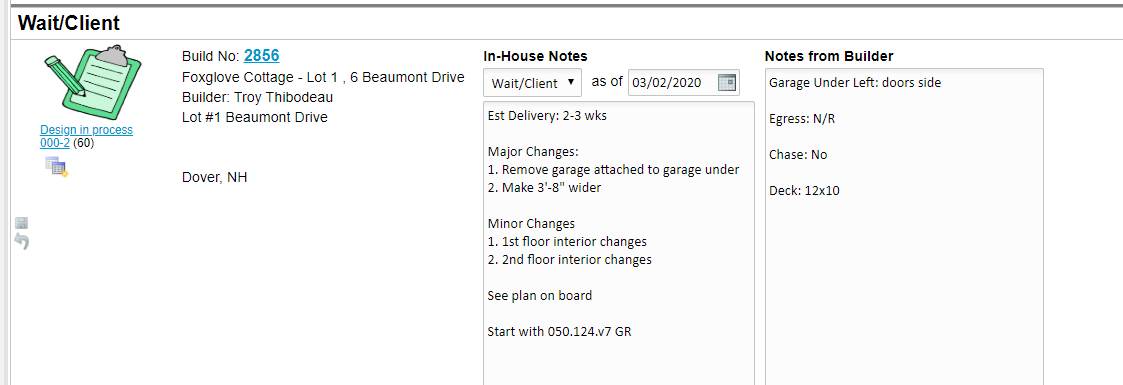1123x385 pixels.
Task: Click the Notes from Builder label
Action: (829, 56)
